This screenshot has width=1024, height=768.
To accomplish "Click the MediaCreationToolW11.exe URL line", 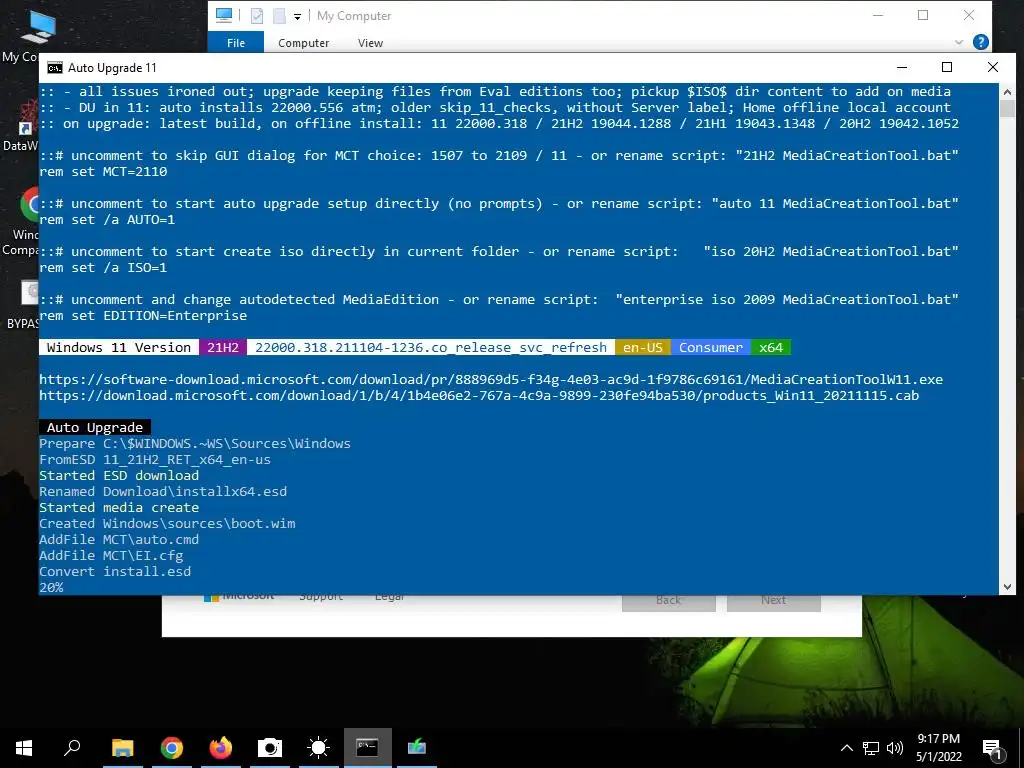I will [491, 379].
